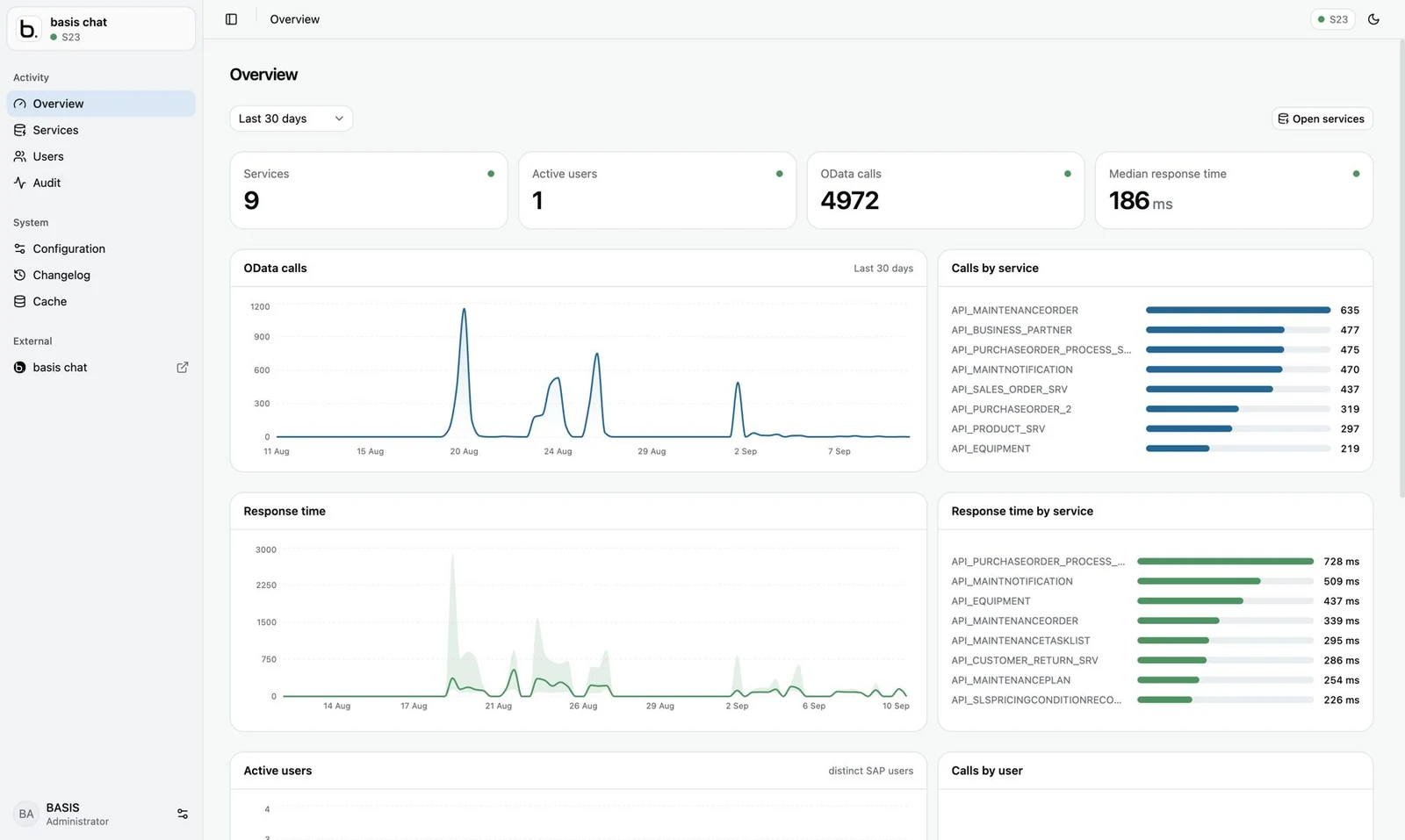
Task: Open the basis chat S23 workspace switcher
Action: [101, 29]
